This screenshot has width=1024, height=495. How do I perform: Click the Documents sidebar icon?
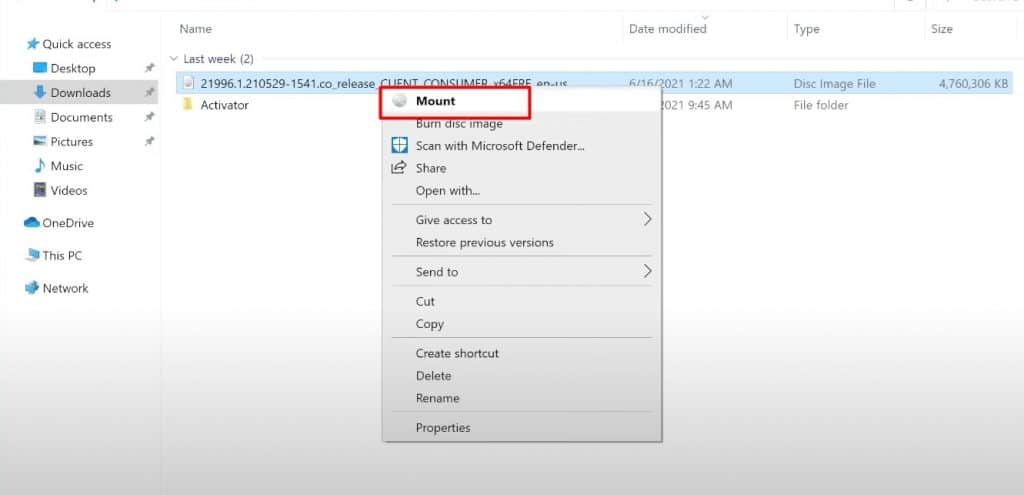pyautogui.click(x=40, y=116)
